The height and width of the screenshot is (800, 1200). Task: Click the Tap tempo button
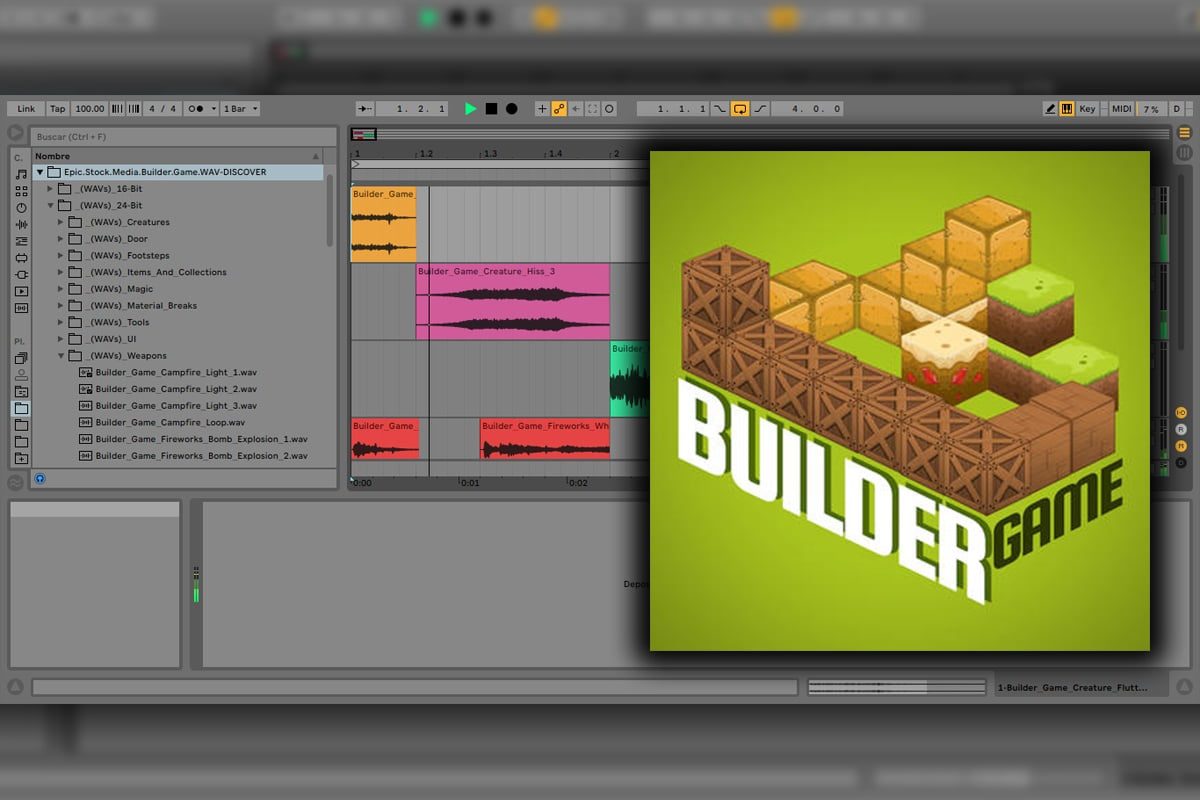tap(58, 109)
